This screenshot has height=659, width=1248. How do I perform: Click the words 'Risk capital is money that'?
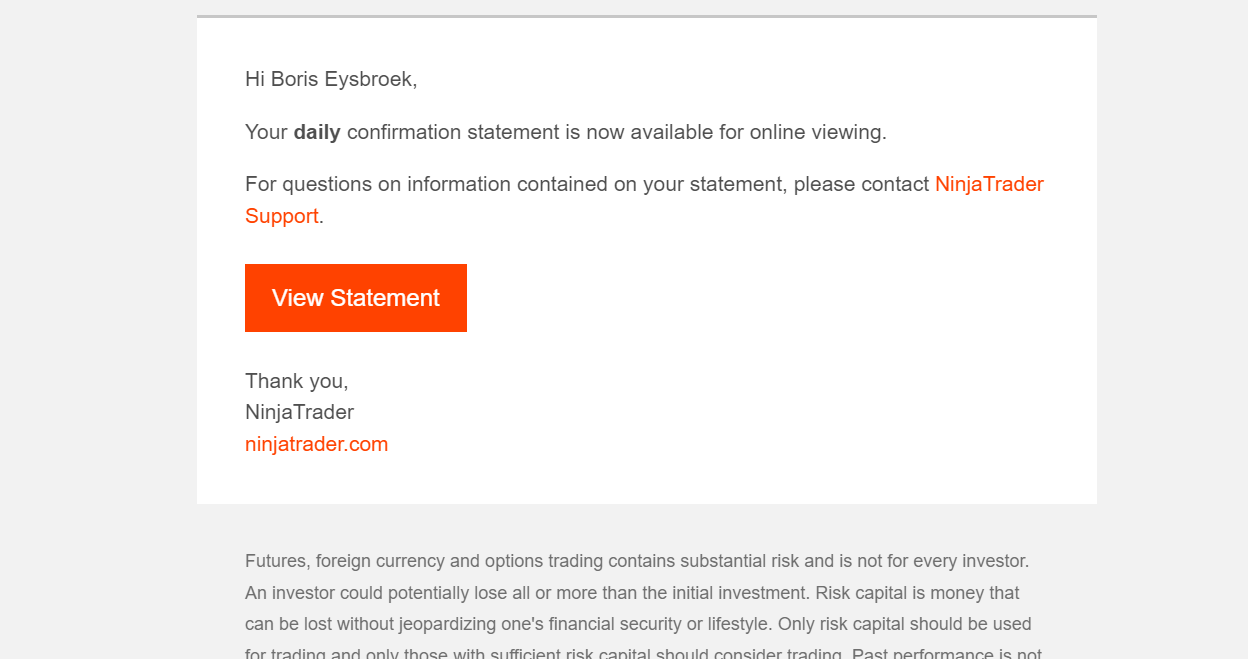click(917, 593)
